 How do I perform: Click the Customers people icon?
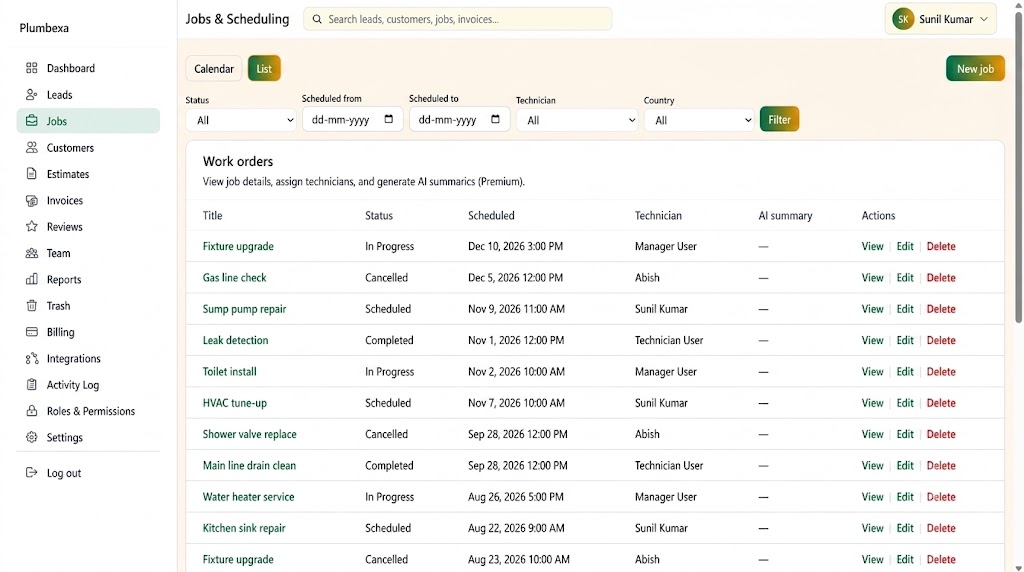pyautogui.click(x=31, y=148)
